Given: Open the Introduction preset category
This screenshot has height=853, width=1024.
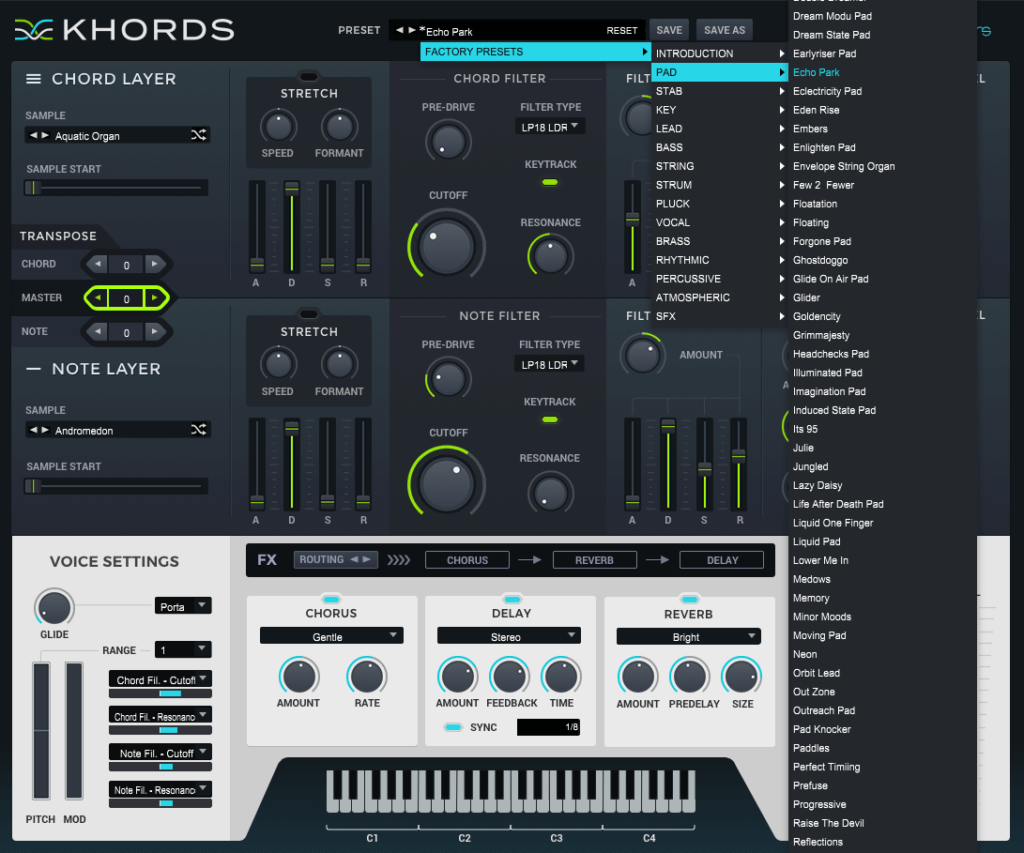Looking at the screenshot, I should pos(720,54).
